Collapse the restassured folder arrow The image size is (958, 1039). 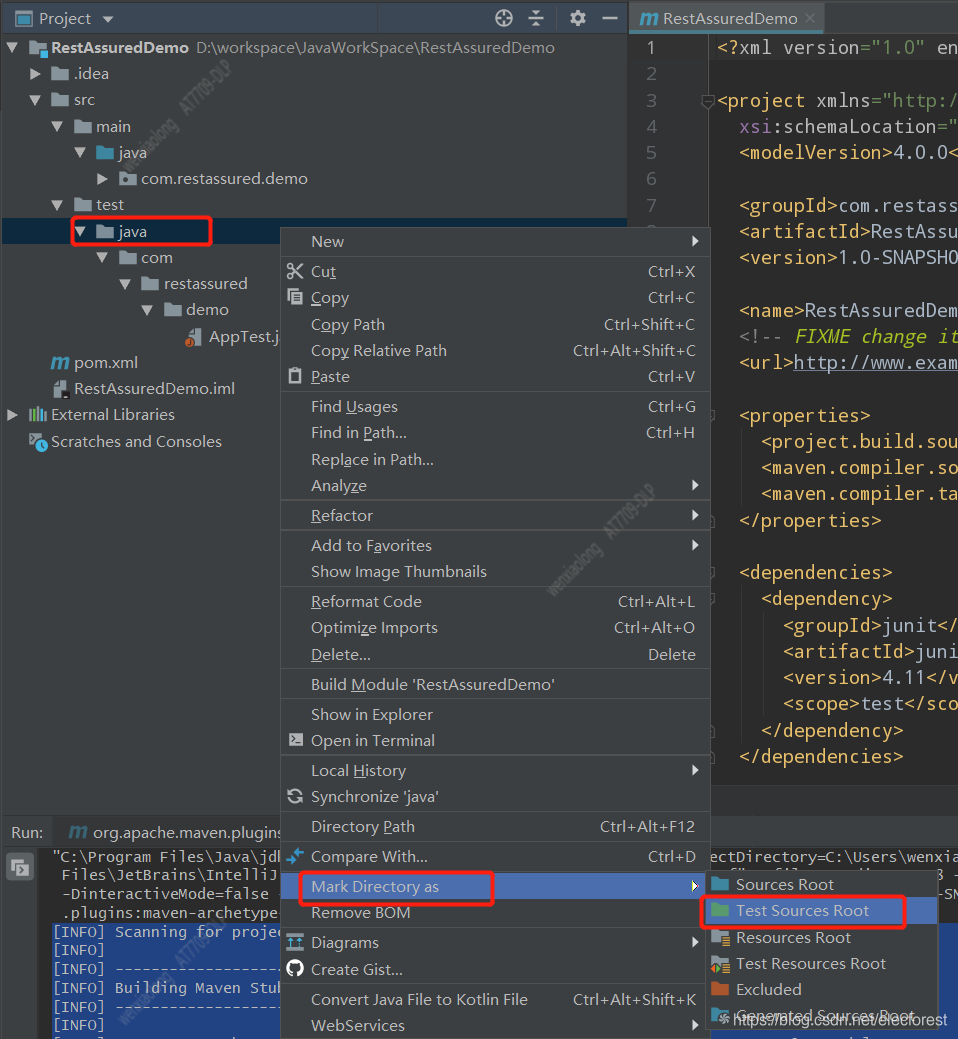(x=125, y=284)
